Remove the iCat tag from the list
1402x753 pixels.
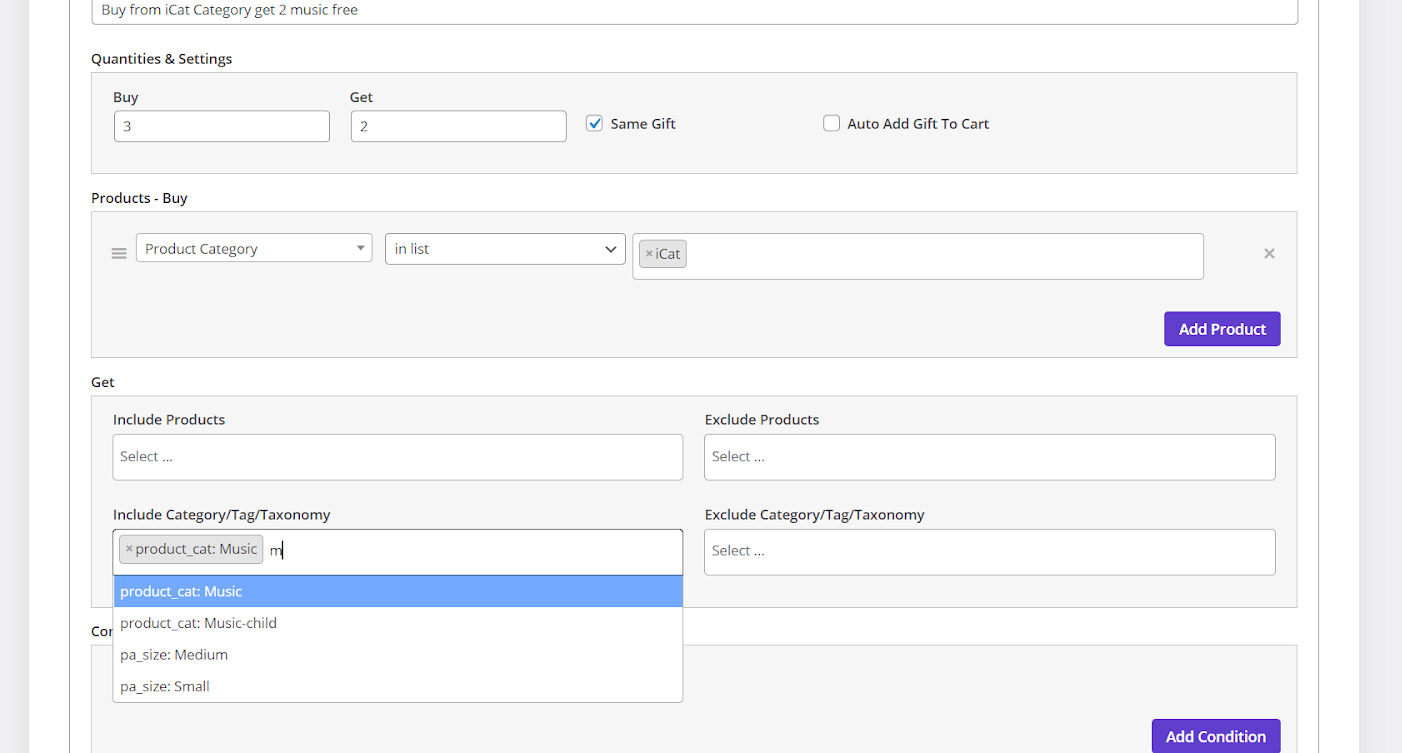pos(649,254)
